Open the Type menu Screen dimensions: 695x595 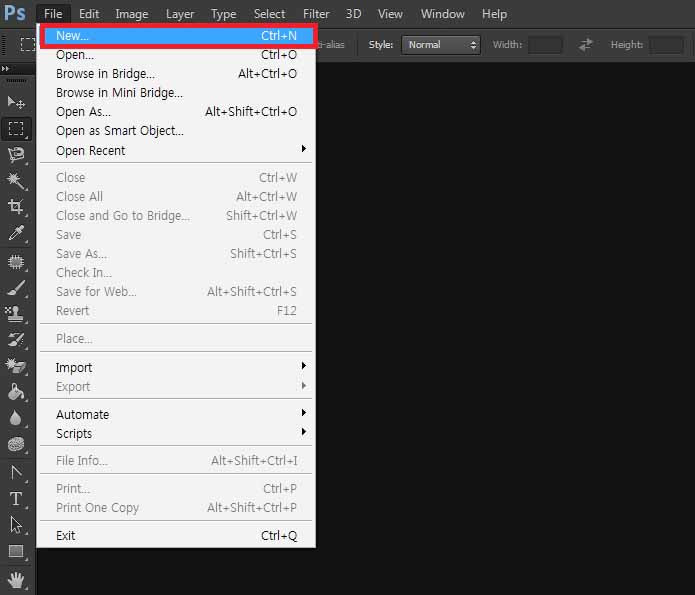pos(224,14)
